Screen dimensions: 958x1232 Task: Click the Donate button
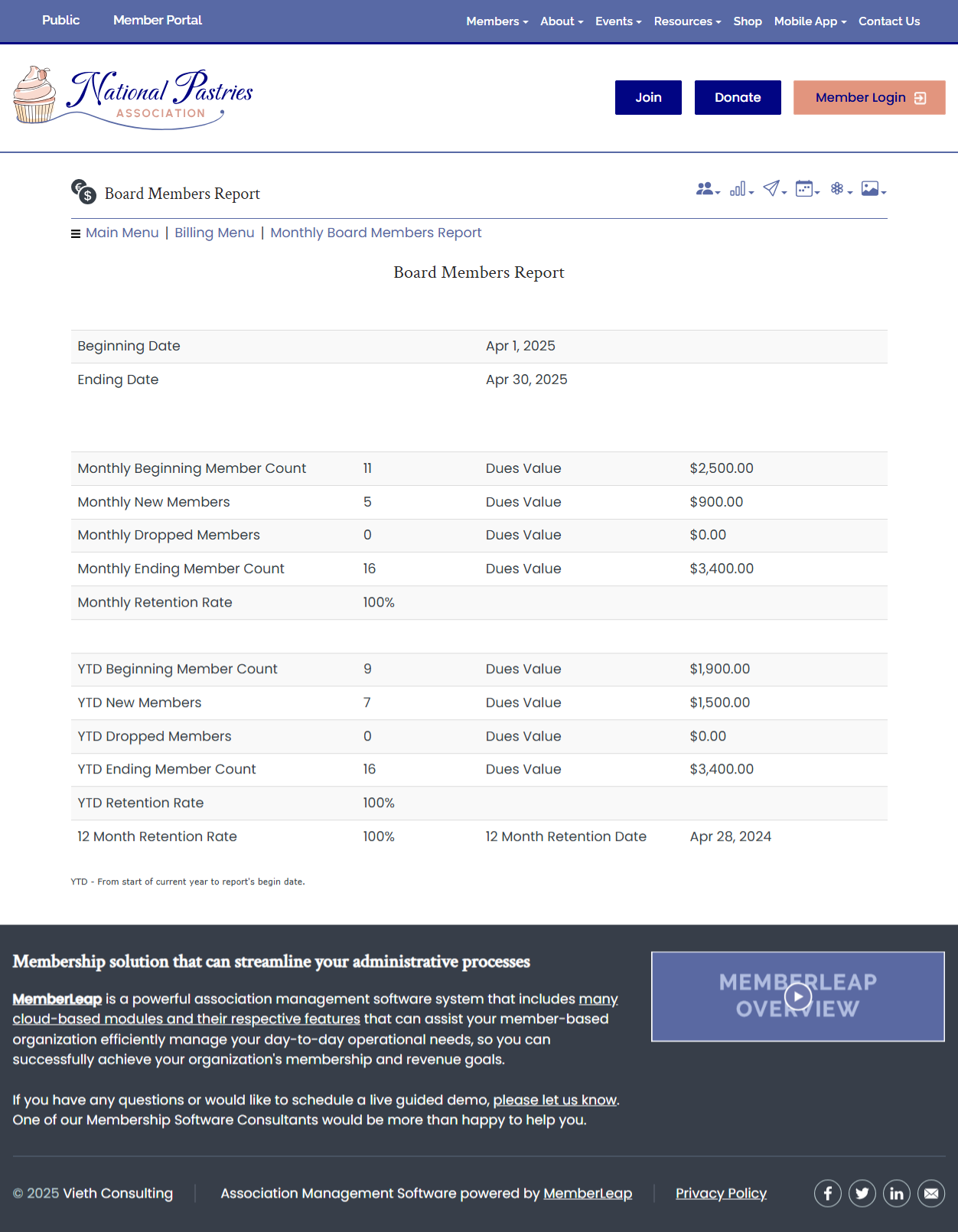738,97
